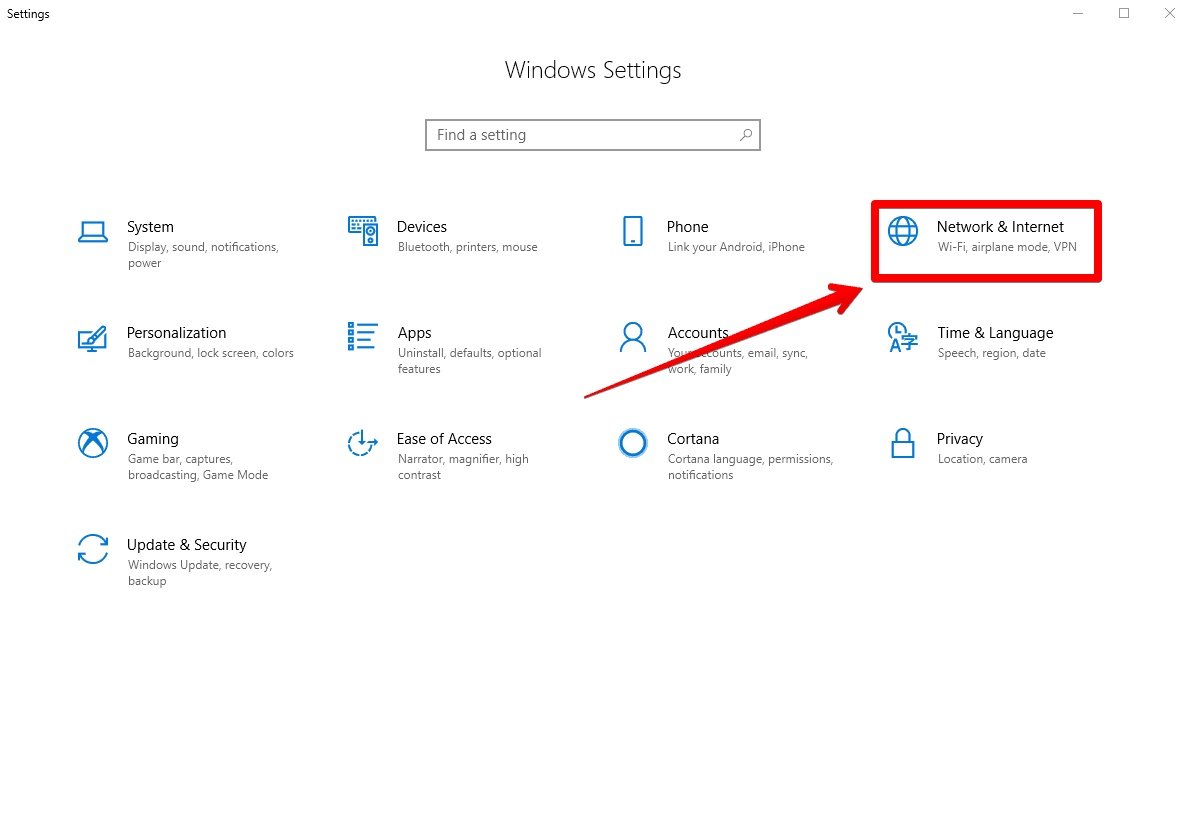Select the Cortana circle icon
Viewport: 1186px width, 823px height.
[633, 443]
